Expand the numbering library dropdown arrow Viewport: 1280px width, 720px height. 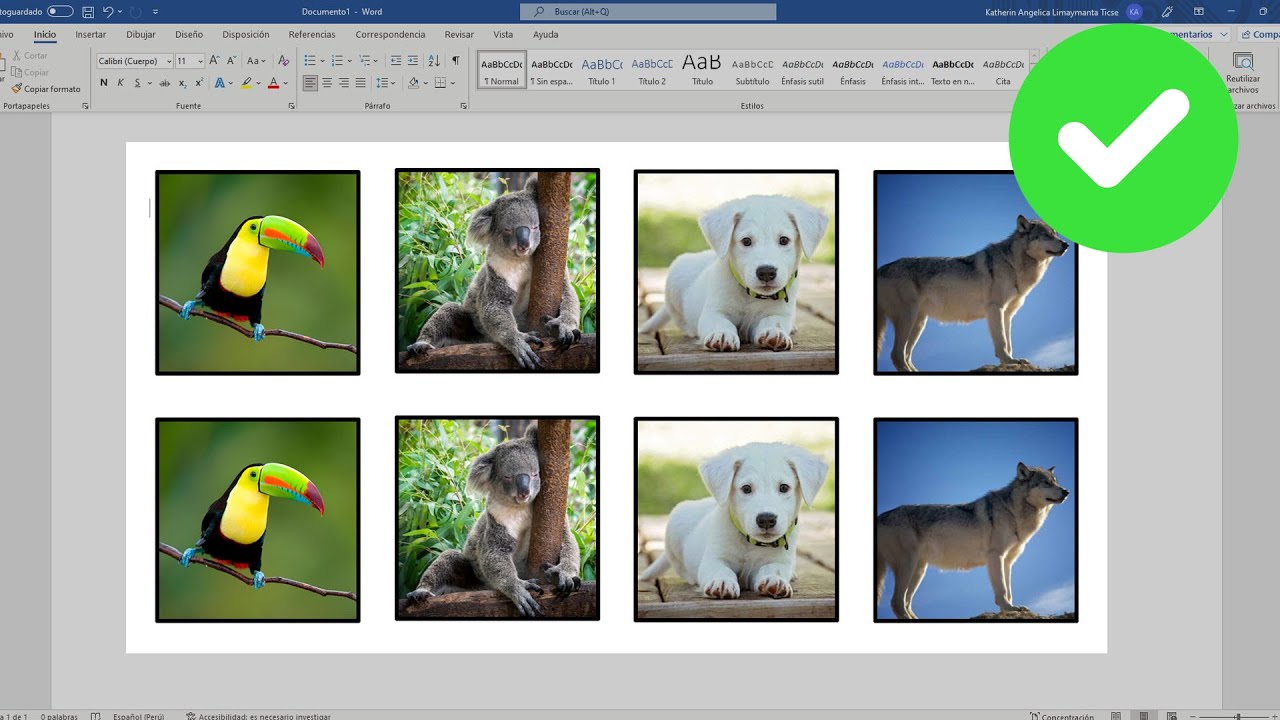point(350,61)
